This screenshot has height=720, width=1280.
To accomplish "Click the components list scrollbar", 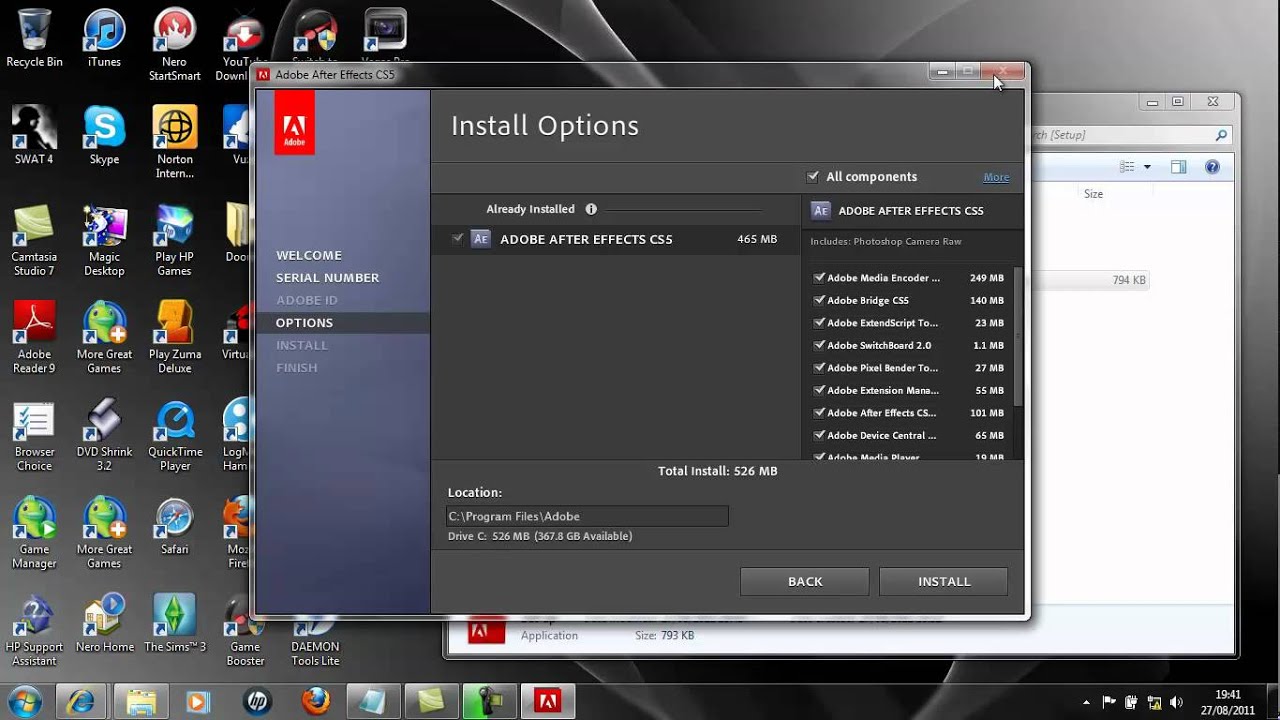I will click(1018, 337).
